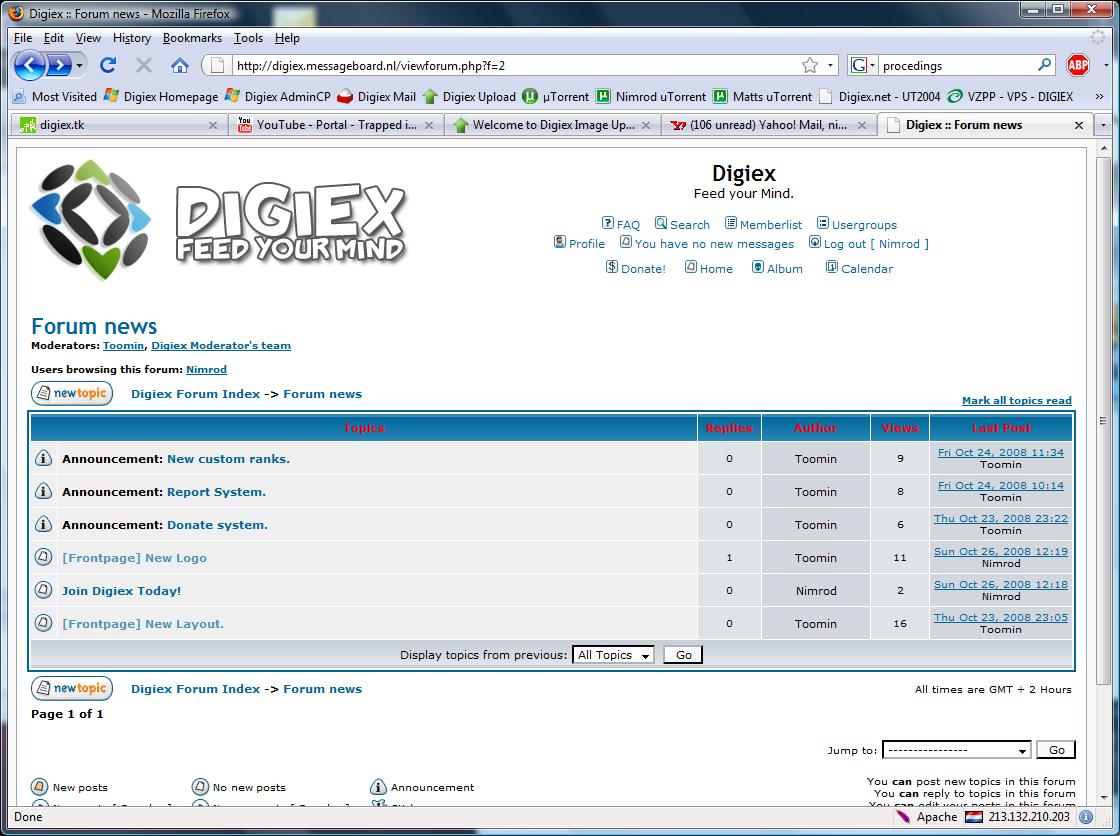Click the Stop loading X icon

pos(144,66)
